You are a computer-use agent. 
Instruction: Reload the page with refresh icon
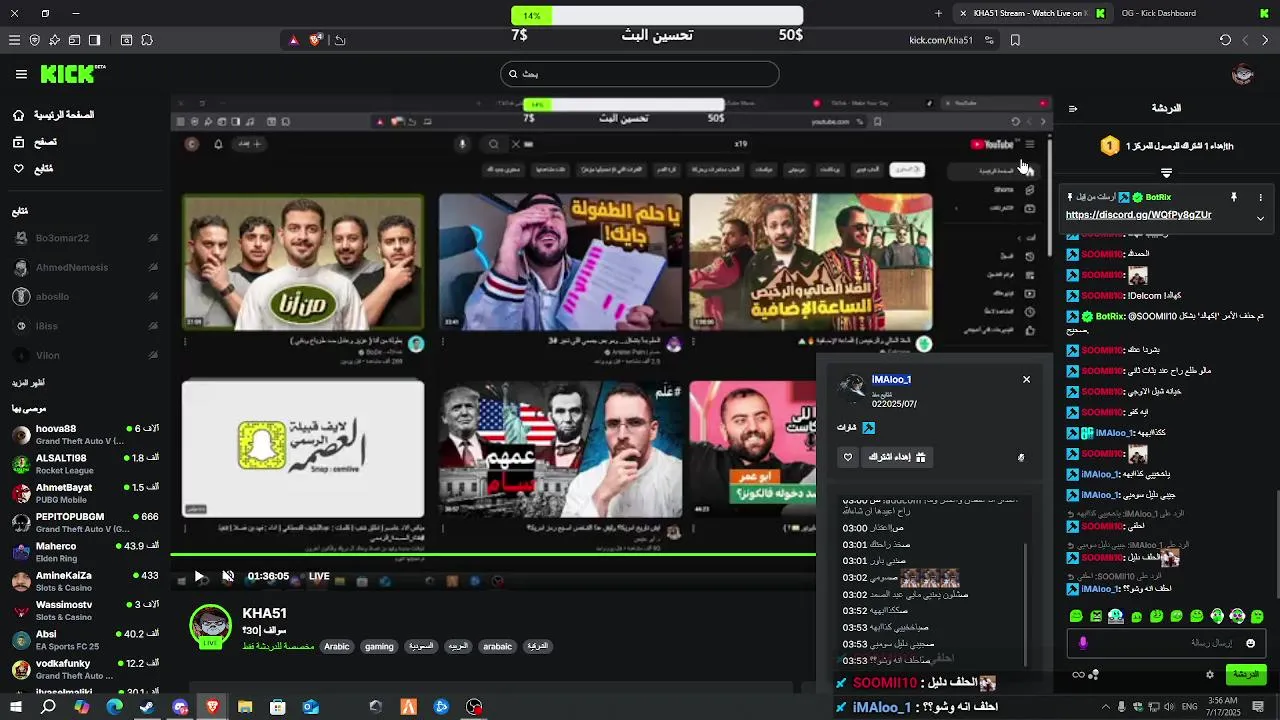click(x=1225, y=40)
